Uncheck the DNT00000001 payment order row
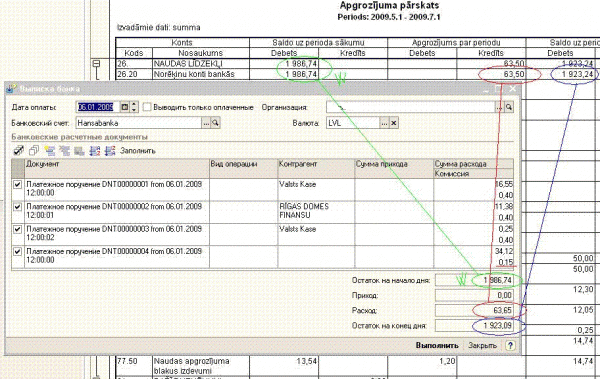Viewport: 600px width, 379px height. (x=17, y=185)
